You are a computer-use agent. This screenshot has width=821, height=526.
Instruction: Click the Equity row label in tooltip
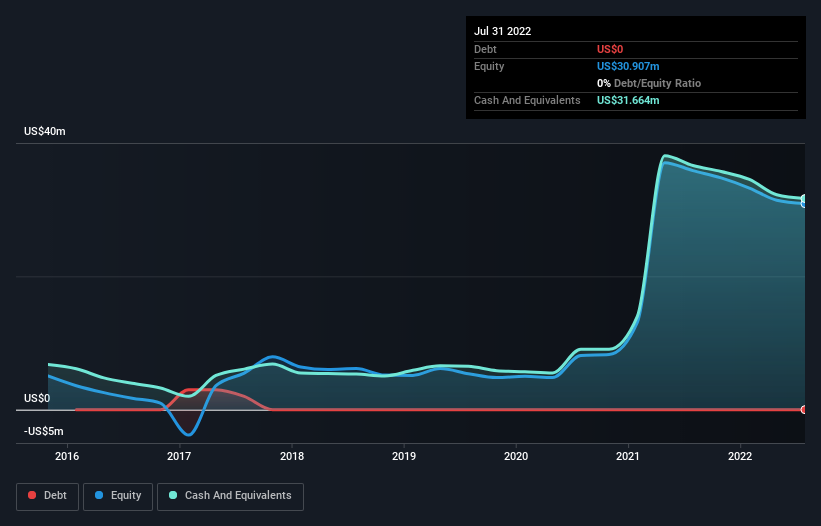point(489,66)
